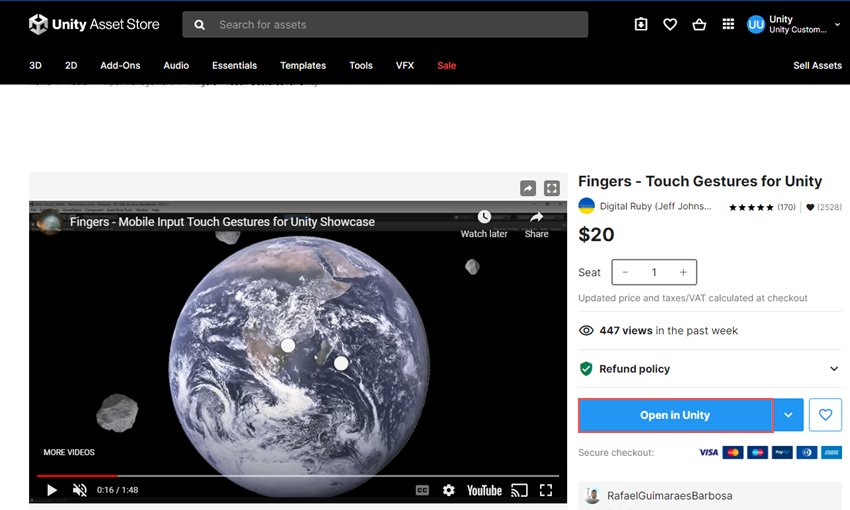This screenshot has width=850, height=510.
Task: Click the video title Fingers Showcase
Action: (x=222, y=222)
